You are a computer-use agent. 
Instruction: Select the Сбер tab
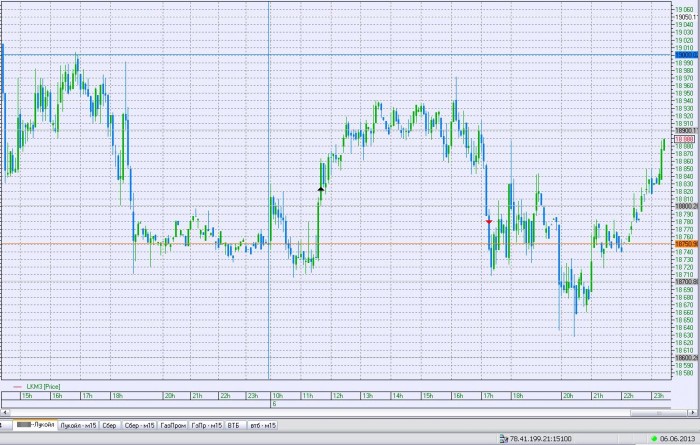110,425
